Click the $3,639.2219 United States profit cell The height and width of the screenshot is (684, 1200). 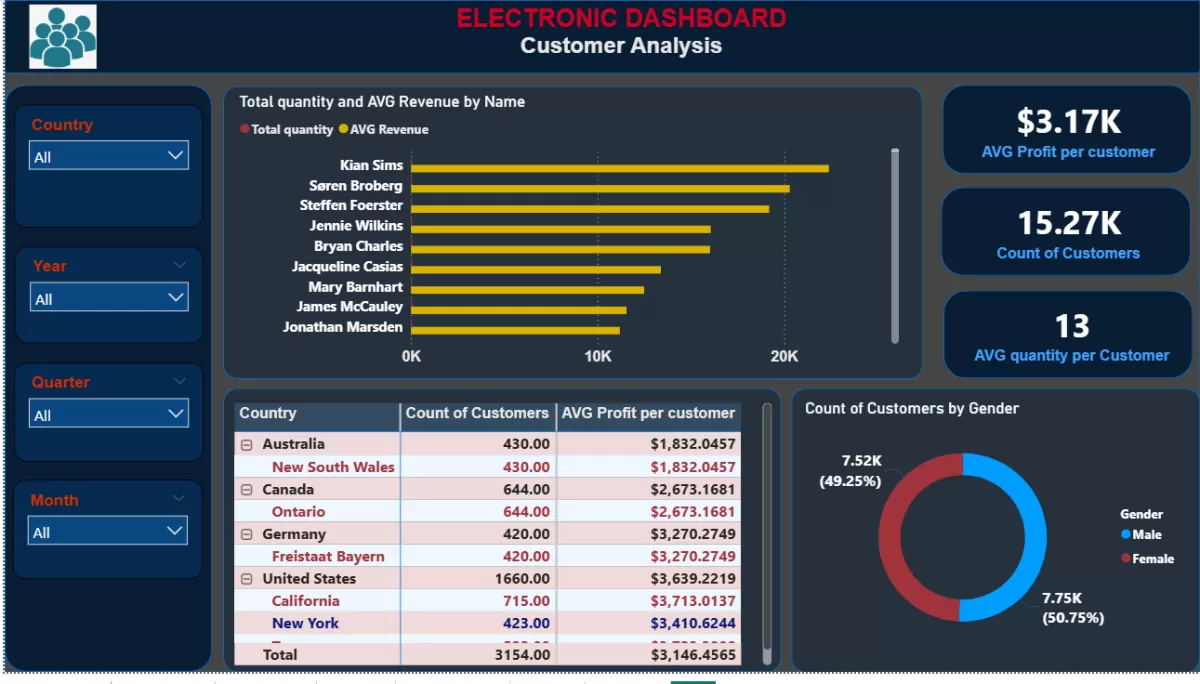[x=693, y=578]
